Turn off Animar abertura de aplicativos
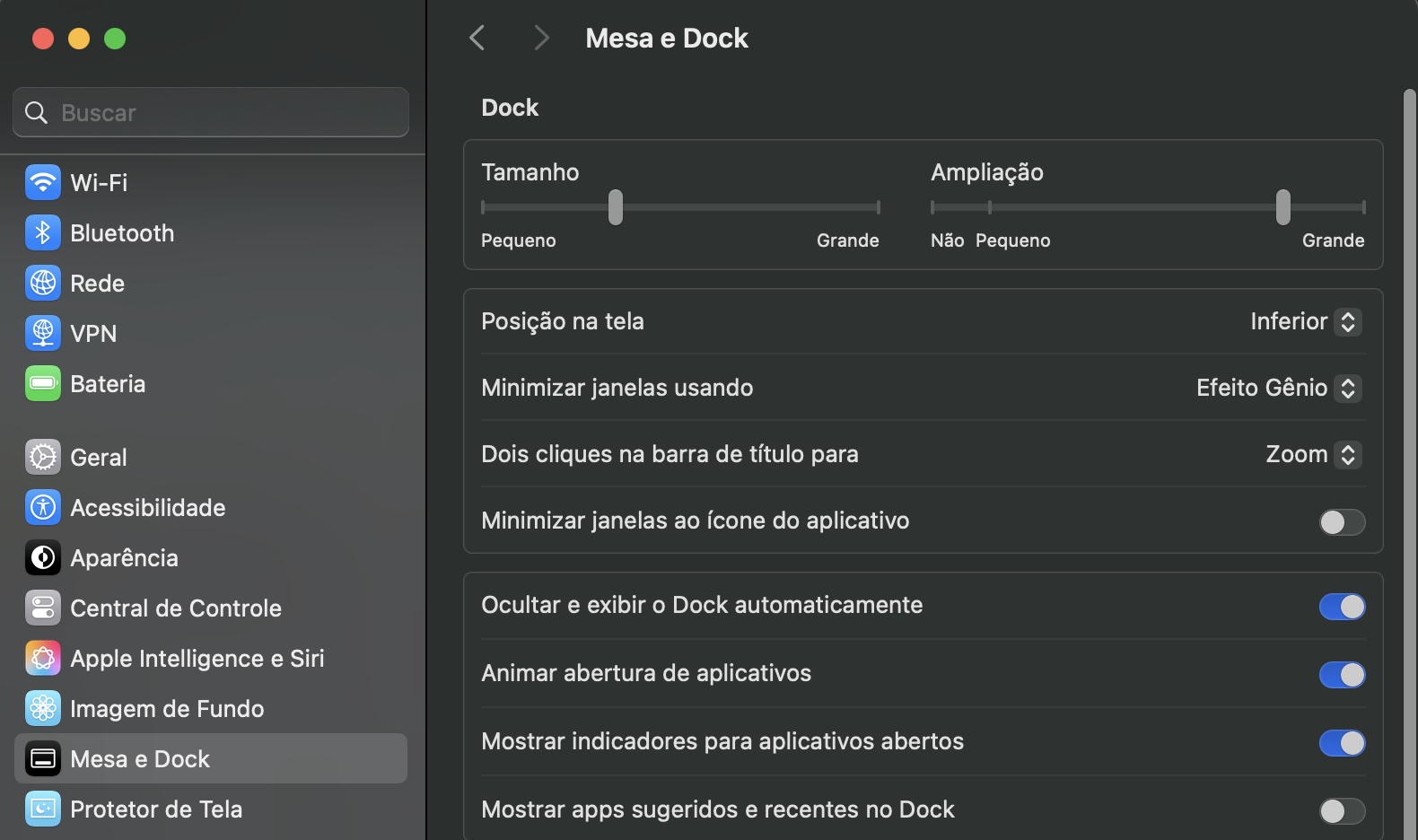This screenshot has width=1418, height=840. (1342, 675)
